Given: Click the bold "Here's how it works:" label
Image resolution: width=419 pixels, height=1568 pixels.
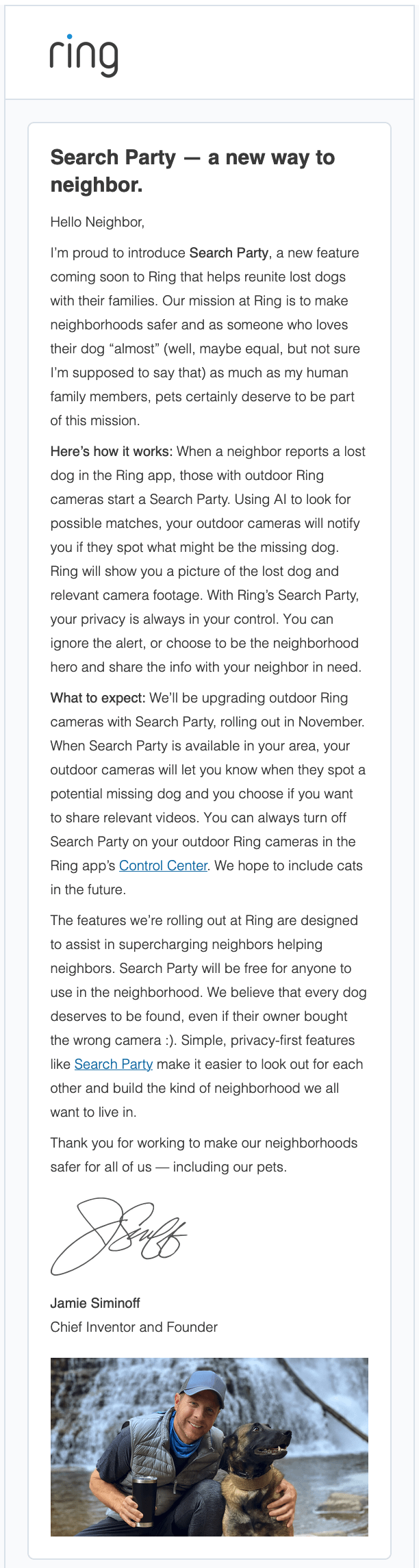Looking at the screenshot, I should coord(112,451).
